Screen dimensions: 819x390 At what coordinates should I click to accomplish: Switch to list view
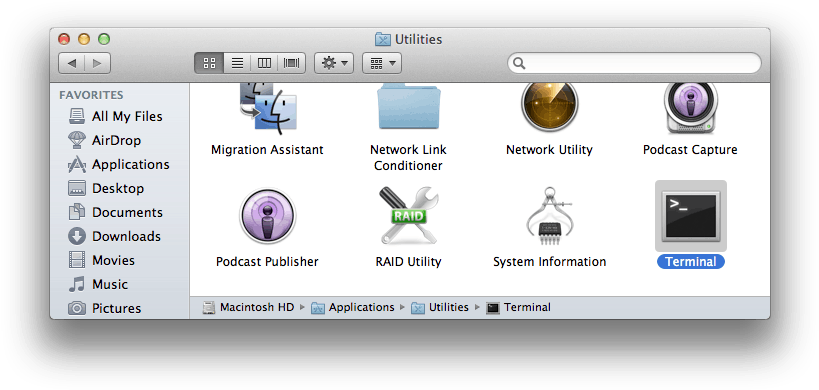coord(237,63)
